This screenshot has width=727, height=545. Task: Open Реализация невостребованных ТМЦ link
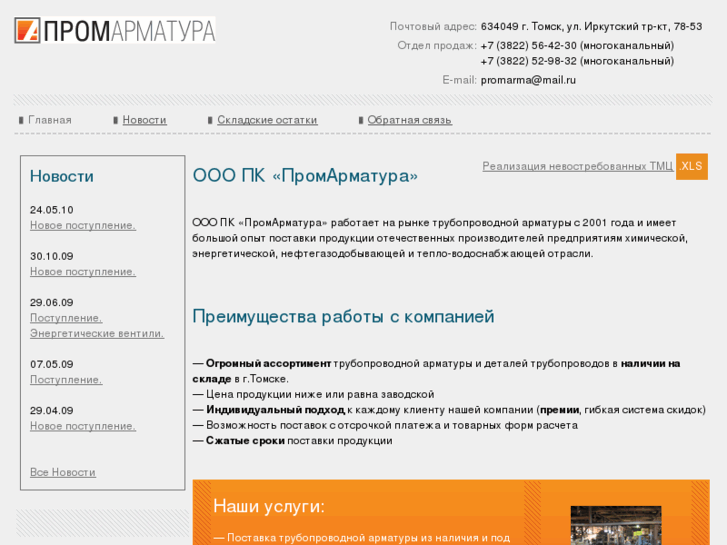pos(578,166)
